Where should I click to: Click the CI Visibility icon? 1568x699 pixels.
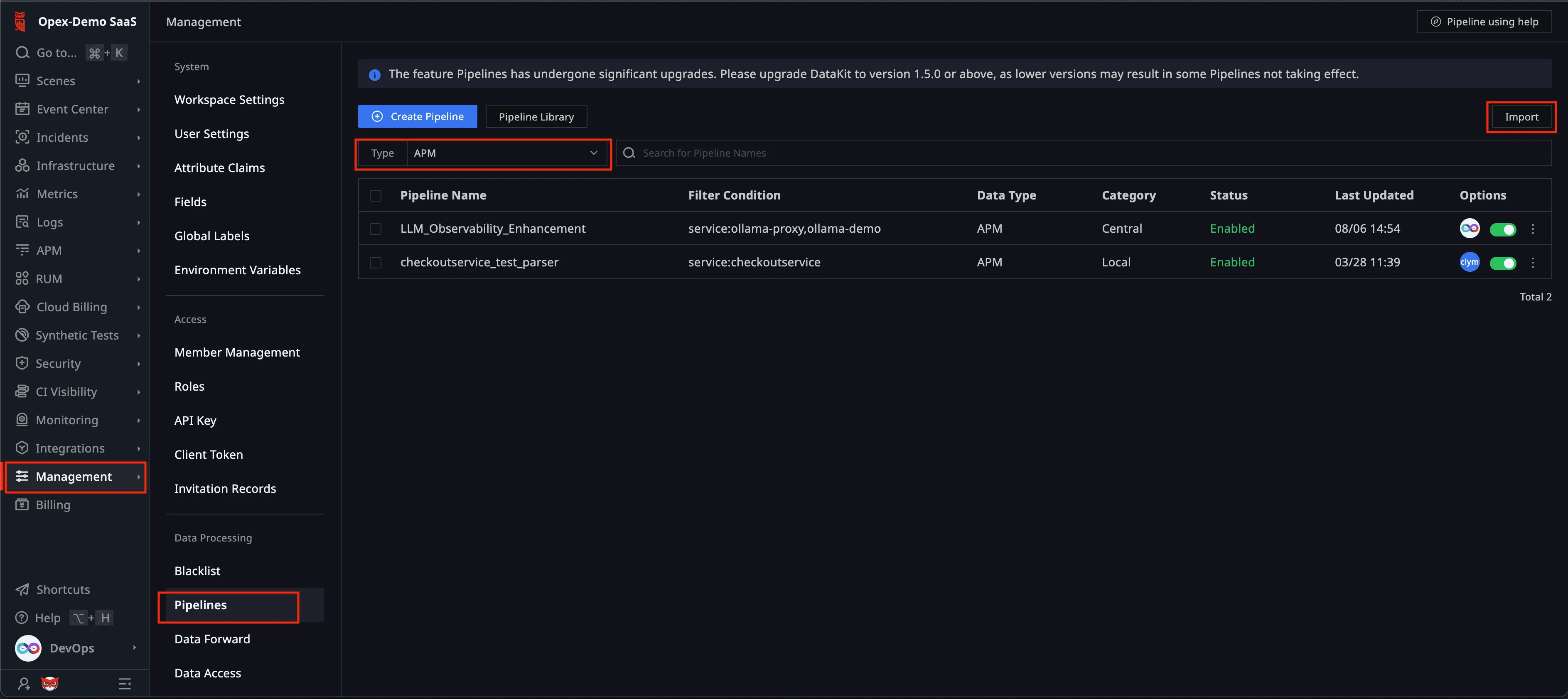point(22,391)
